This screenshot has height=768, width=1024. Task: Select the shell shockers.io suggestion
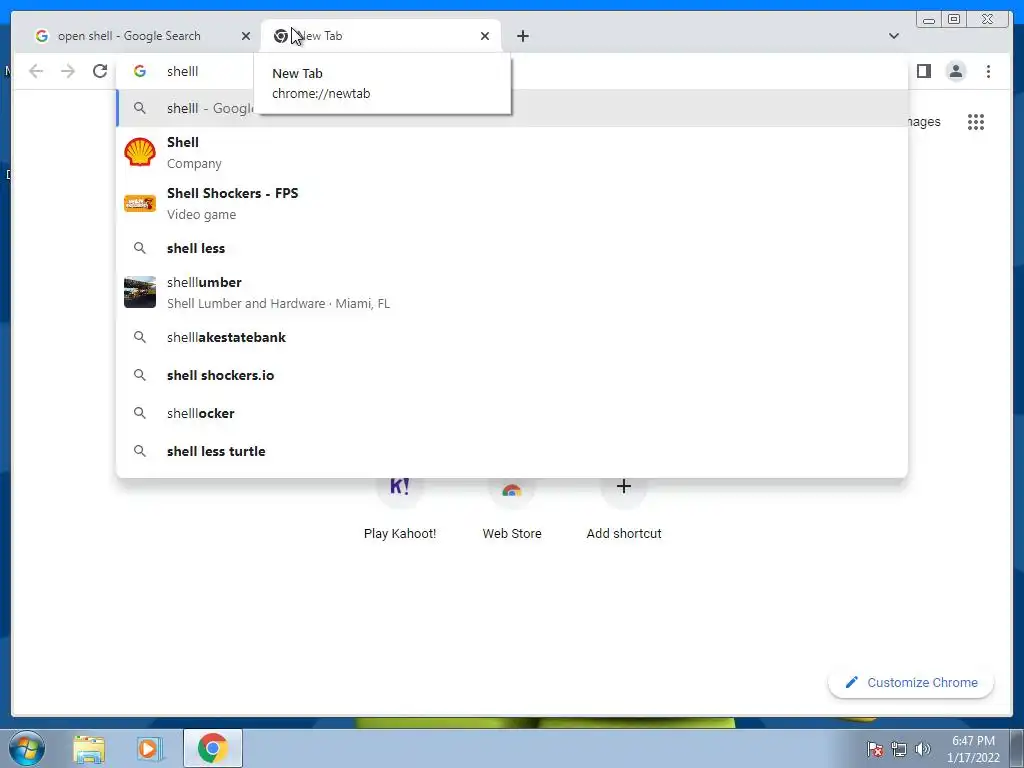(x=512, y=376)
